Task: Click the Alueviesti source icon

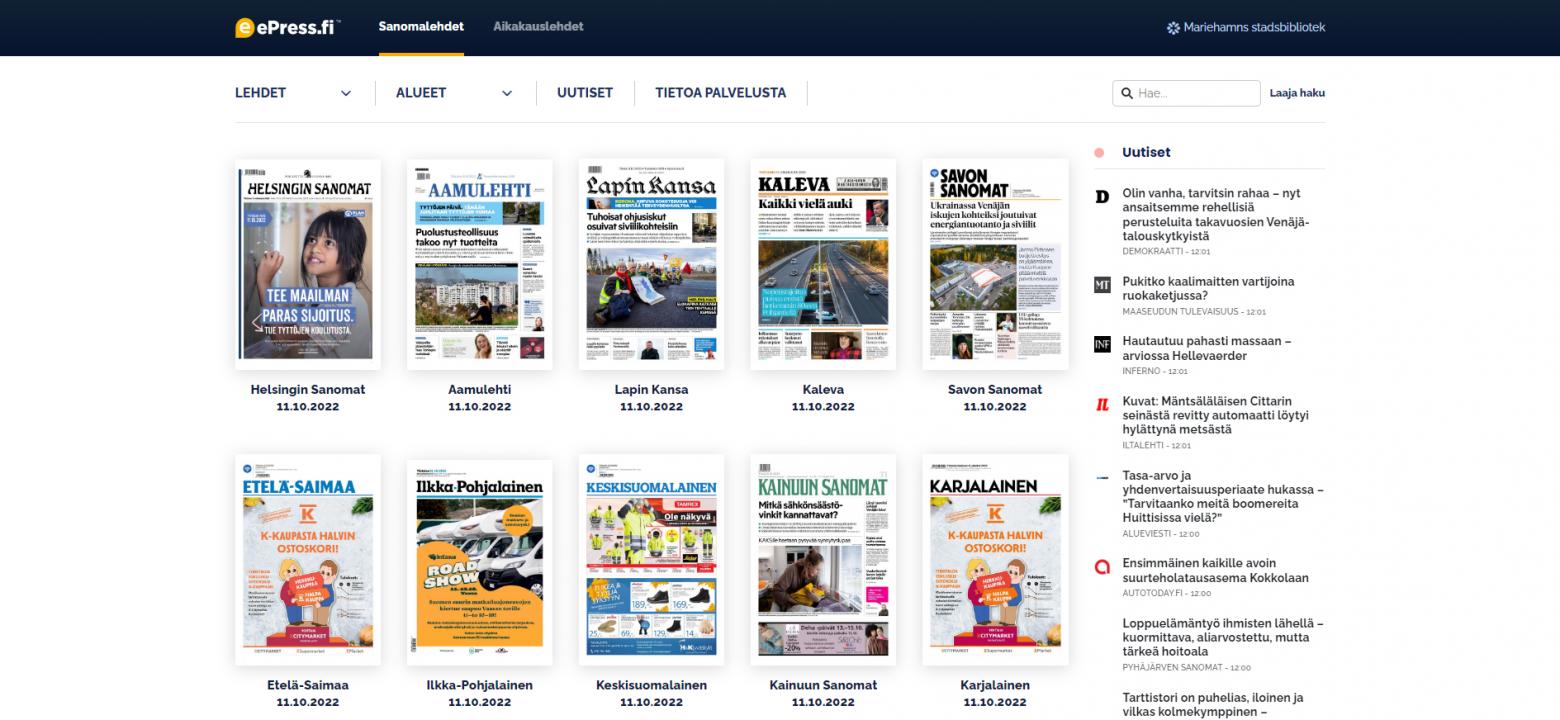Action: pos(1102,478)
